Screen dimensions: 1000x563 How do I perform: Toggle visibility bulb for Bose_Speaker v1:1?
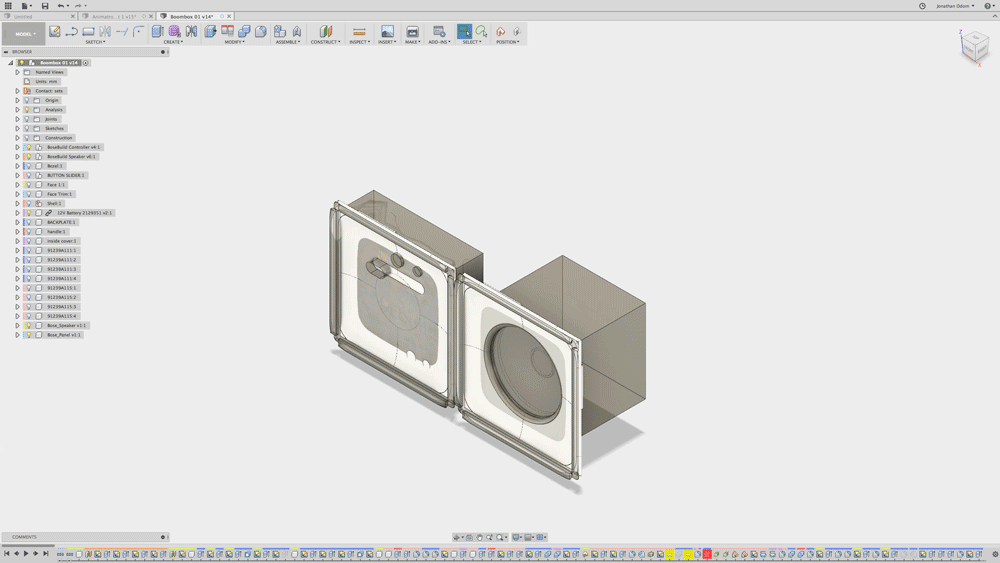click(27, 325)
